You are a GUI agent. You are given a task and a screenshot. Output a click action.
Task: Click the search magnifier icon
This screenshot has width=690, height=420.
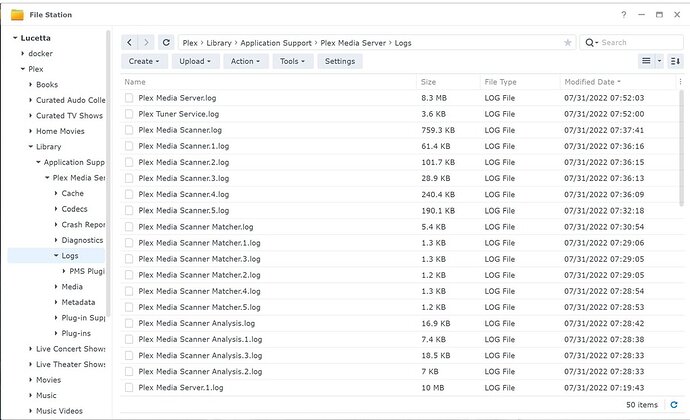click(589, 43)
